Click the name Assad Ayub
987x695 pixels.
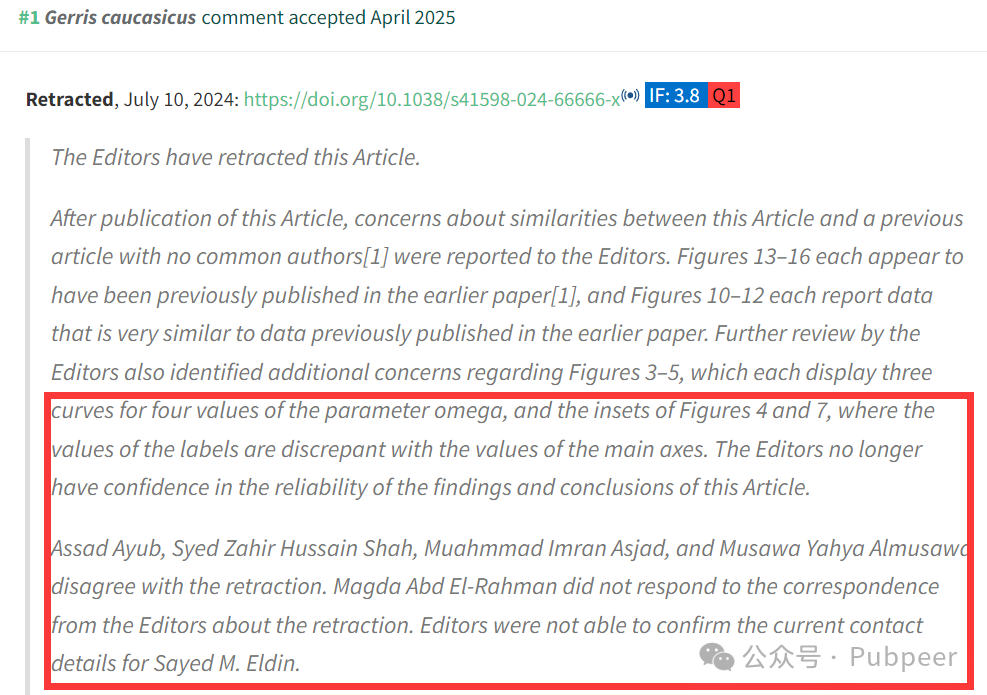point(108,549)
